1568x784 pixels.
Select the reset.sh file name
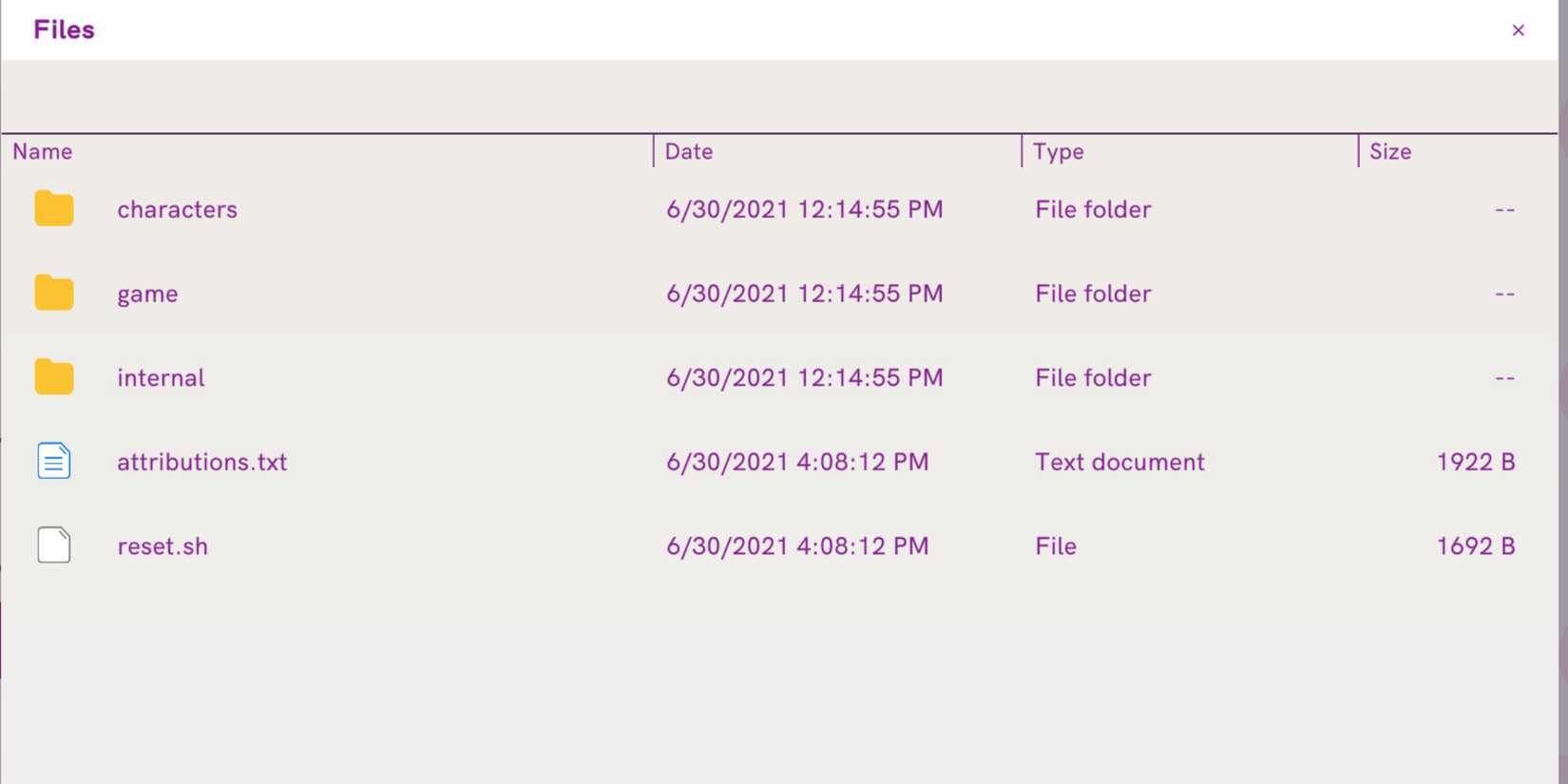(x=163, y=546)
